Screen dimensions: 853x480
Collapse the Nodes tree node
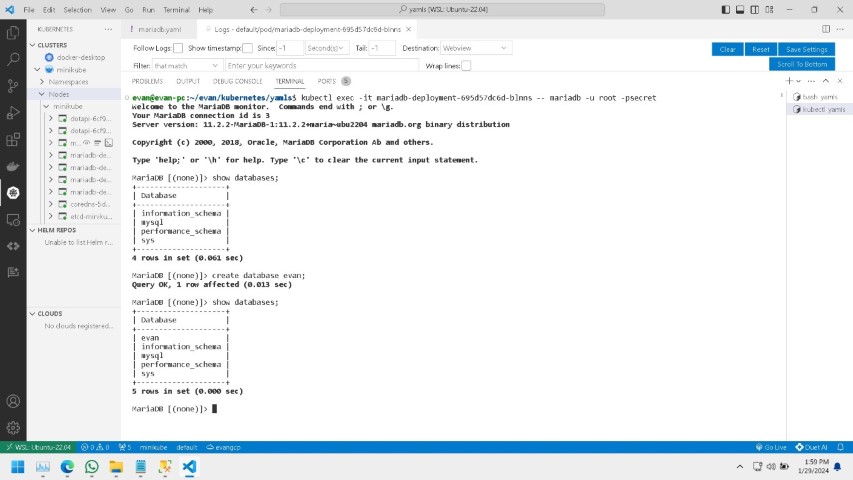pos(42,94)
